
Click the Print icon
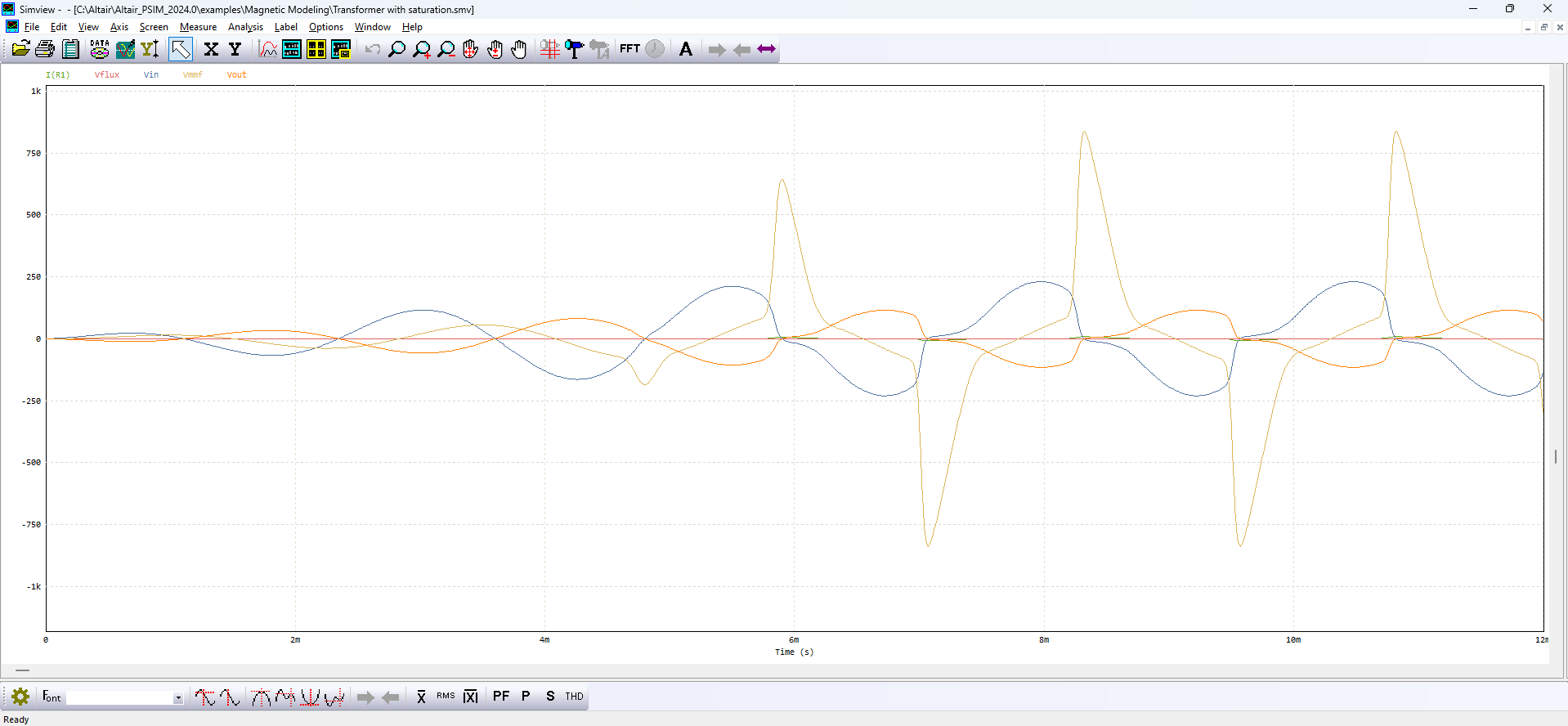pyautogui.click(x=45, y=50)
